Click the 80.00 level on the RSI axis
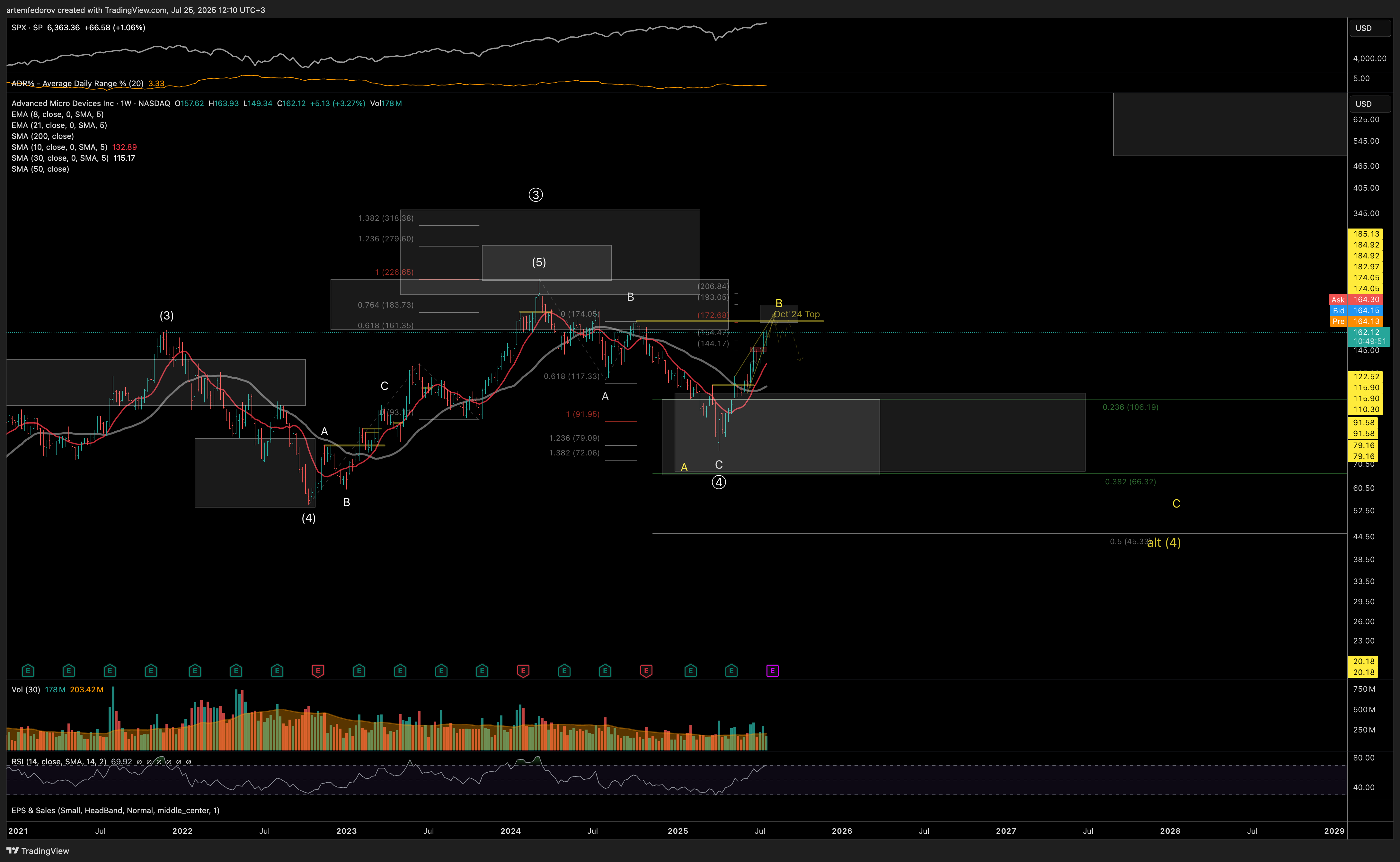 pyautogui.click(x=1364, y=758)
